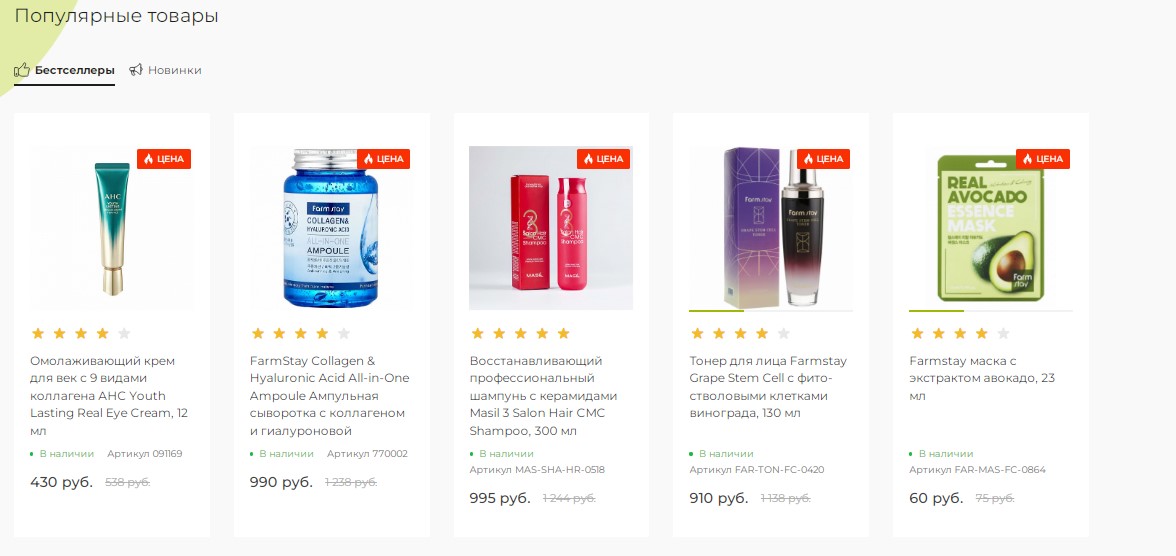Open the AHC Youth Lasting eye cream image

pos(111,228)
